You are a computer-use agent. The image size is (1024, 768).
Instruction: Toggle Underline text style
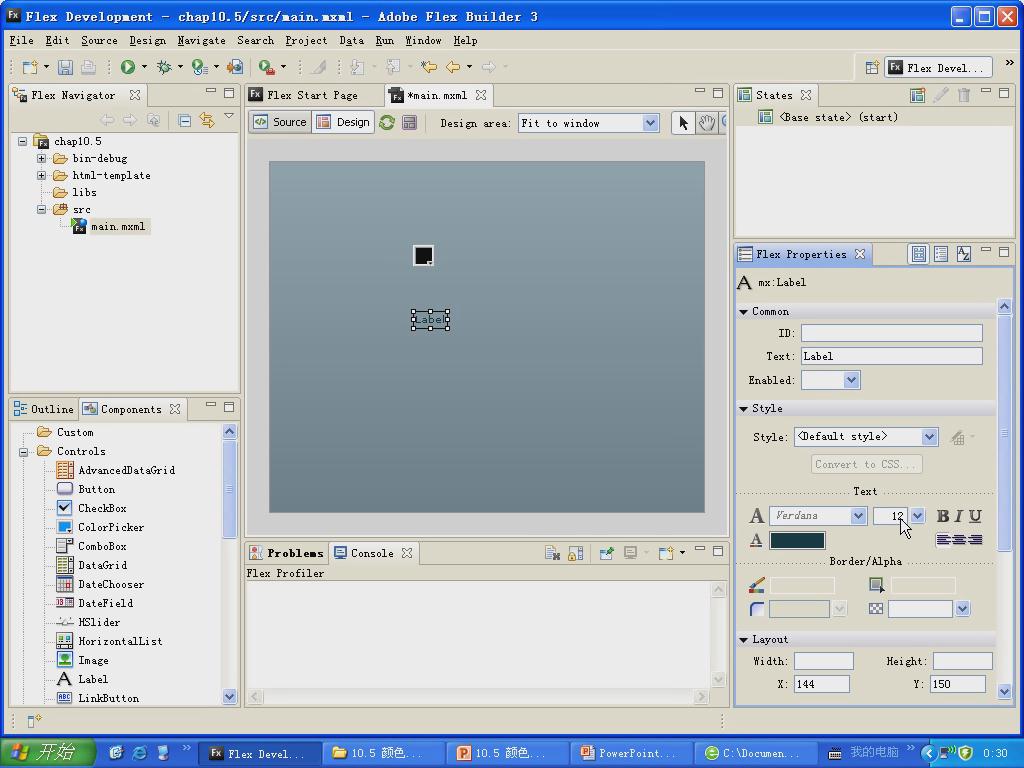click(x=975, y=516)
